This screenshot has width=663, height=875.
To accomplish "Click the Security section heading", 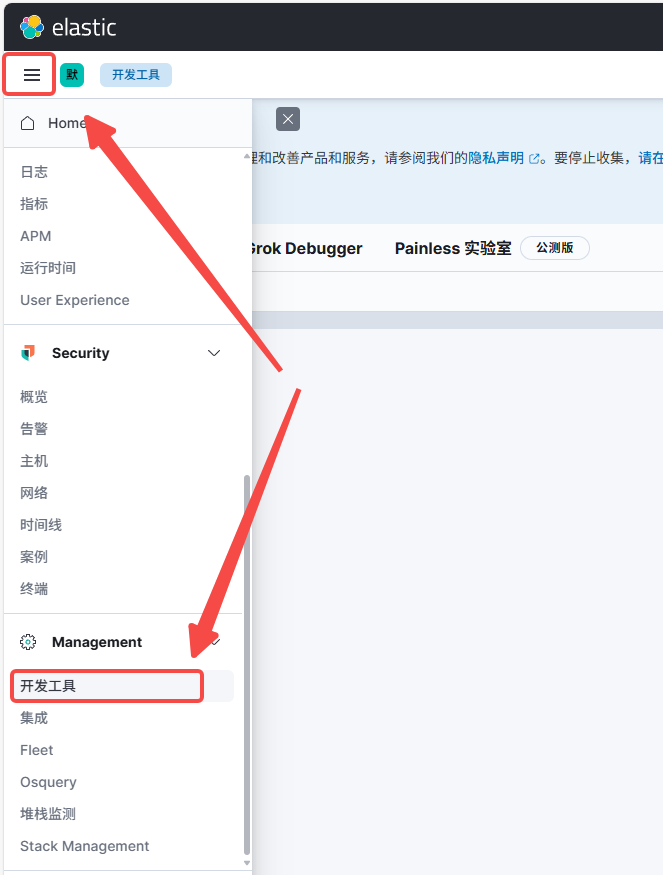I will tap(81, 353).
